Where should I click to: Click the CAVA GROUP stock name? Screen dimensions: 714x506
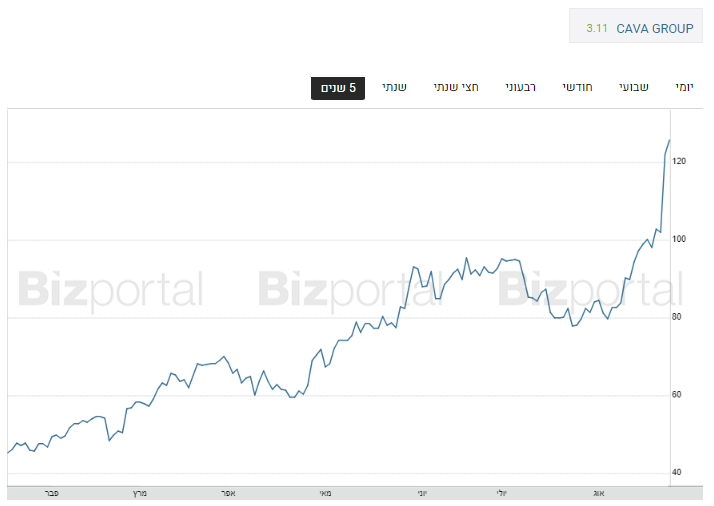coord(655,29)
